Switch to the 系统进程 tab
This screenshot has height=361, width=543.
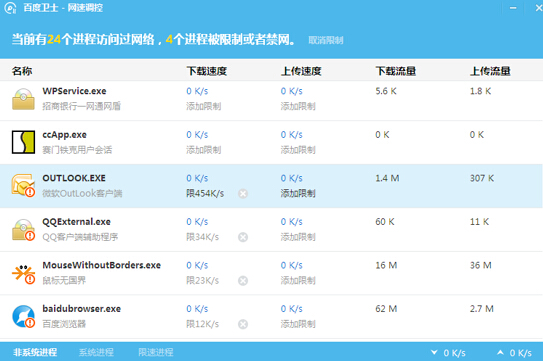[x=96, y=352]
